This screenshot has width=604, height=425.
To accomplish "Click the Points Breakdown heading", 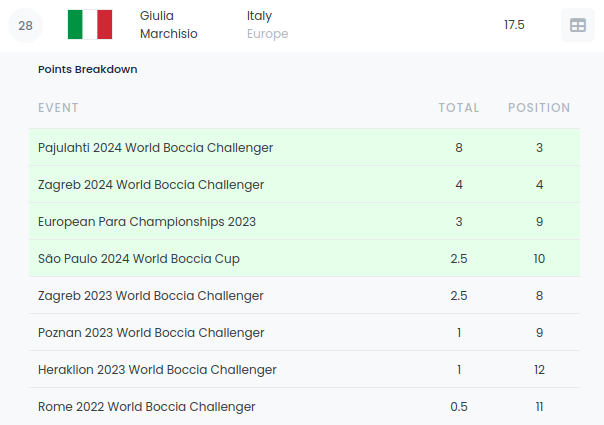I will click(88, 70).
